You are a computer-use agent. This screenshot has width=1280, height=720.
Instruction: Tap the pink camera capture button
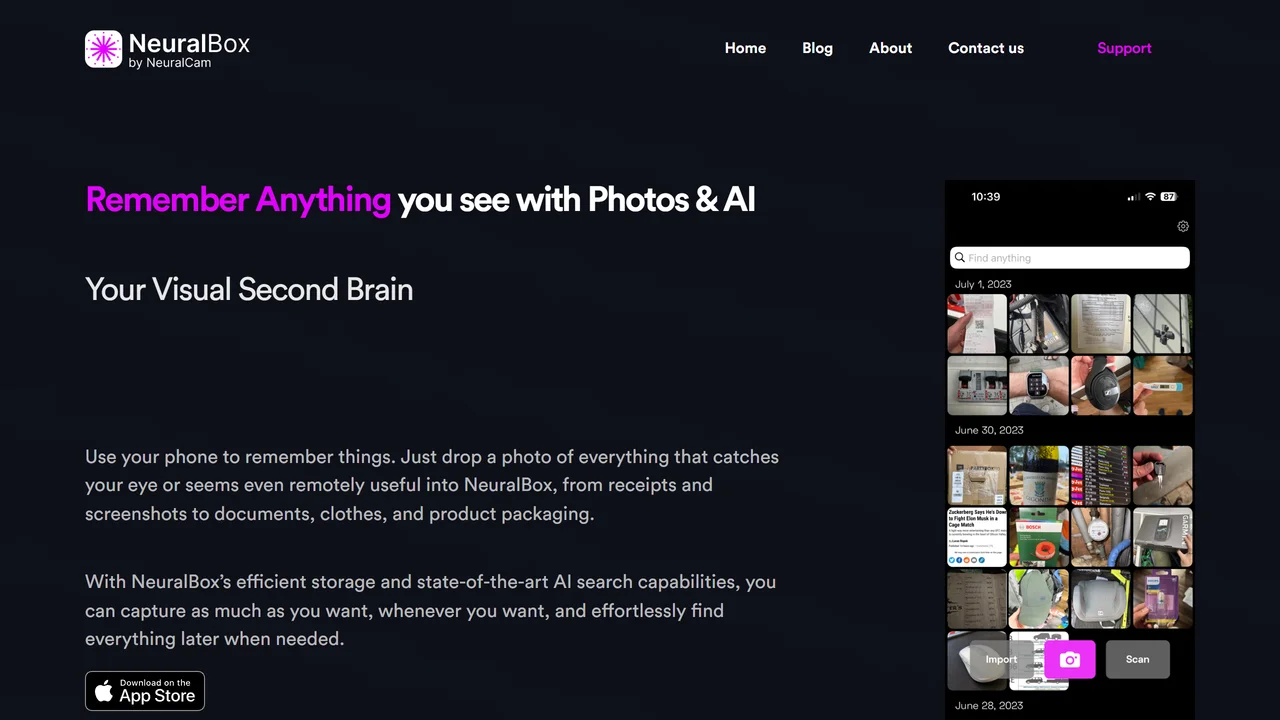tap(1070, 659)
